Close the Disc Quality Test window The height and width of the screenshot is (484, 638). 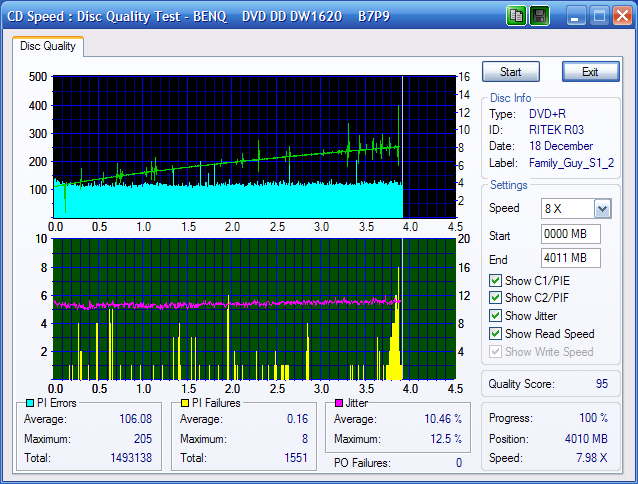623,16
